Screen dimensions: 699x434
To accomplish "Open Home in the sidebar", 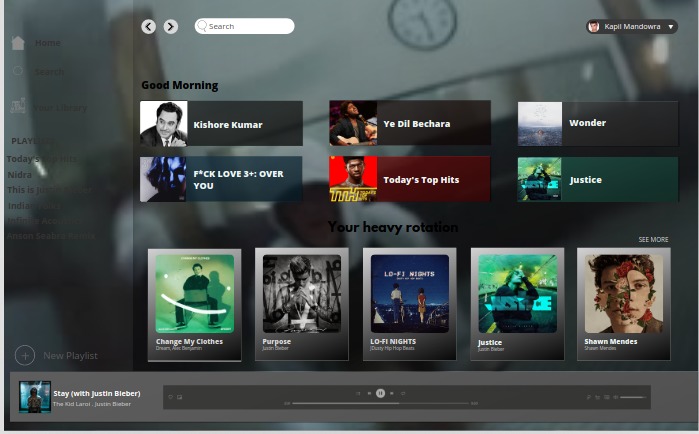I will tap(48, 43).
